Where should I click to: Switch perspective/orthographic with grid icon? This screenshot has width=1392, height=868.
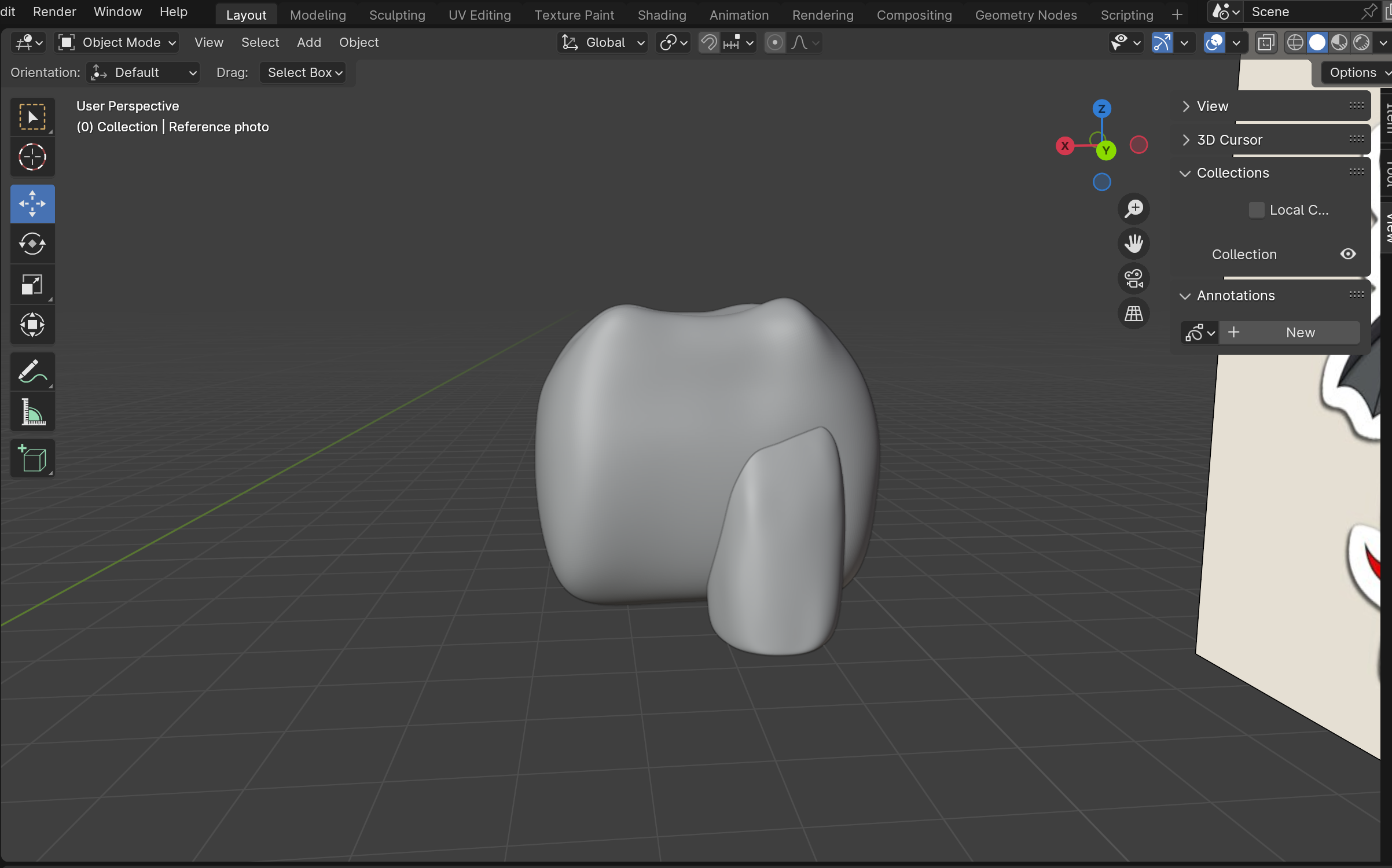1133,313
